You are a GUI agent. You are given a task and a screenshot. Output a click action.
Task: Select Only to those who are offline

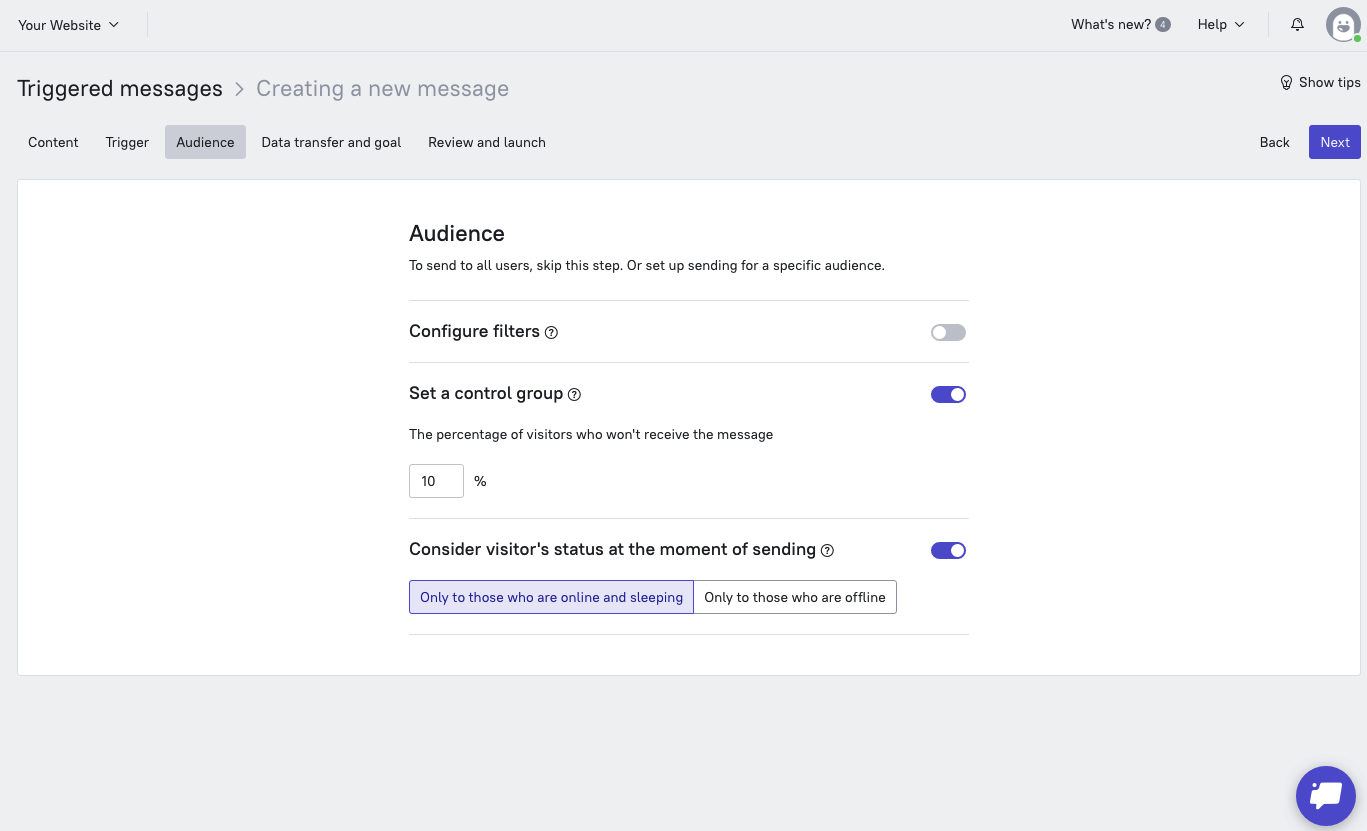(795, 597)
